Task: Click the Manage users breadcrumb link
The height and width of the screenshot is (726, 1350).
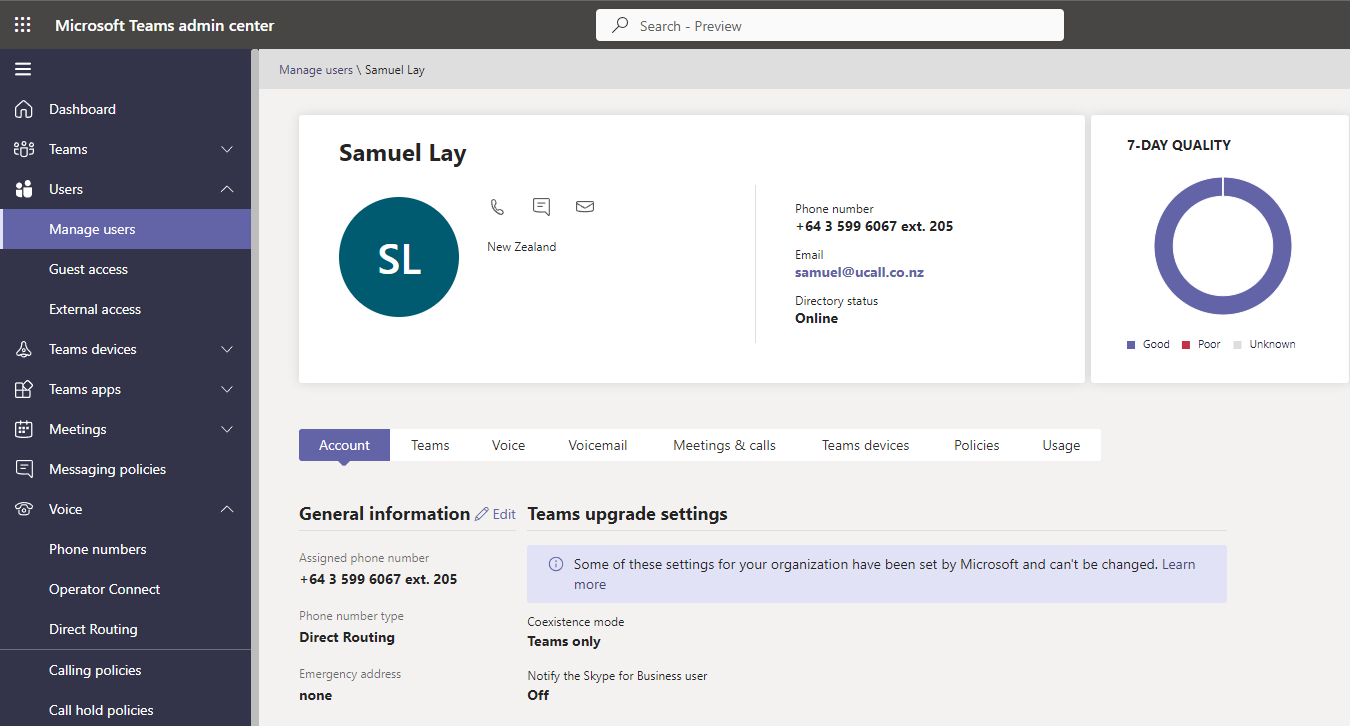Action: tap(316, 70)
